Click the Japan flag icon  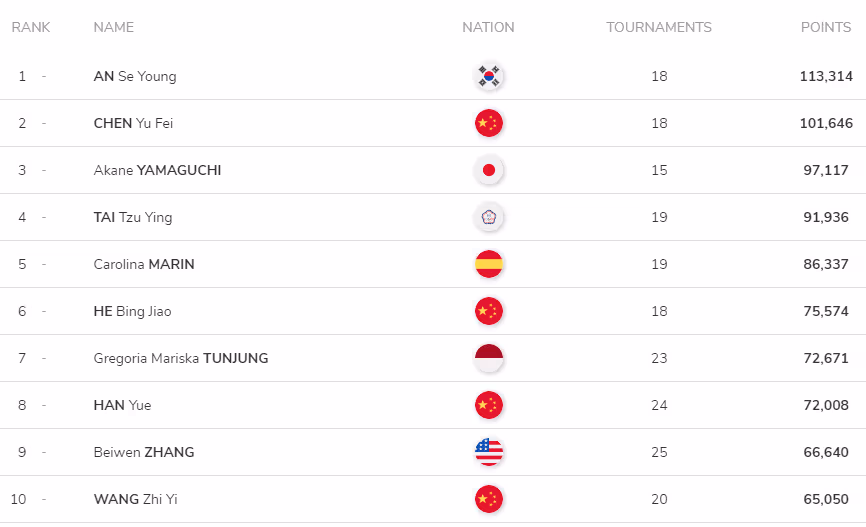pos(489,170)
